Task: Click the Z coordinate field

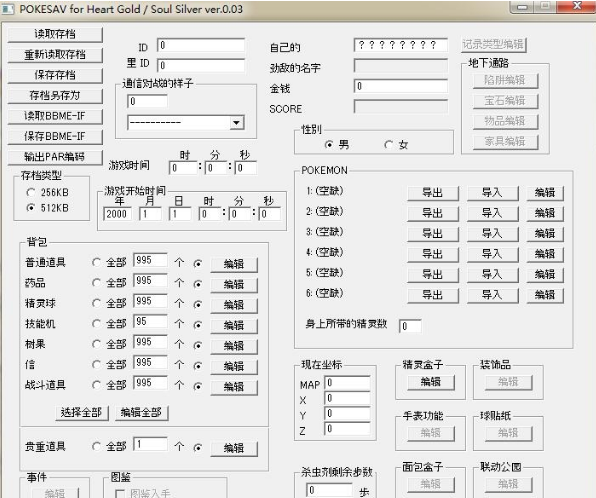Action: (347, 428)
